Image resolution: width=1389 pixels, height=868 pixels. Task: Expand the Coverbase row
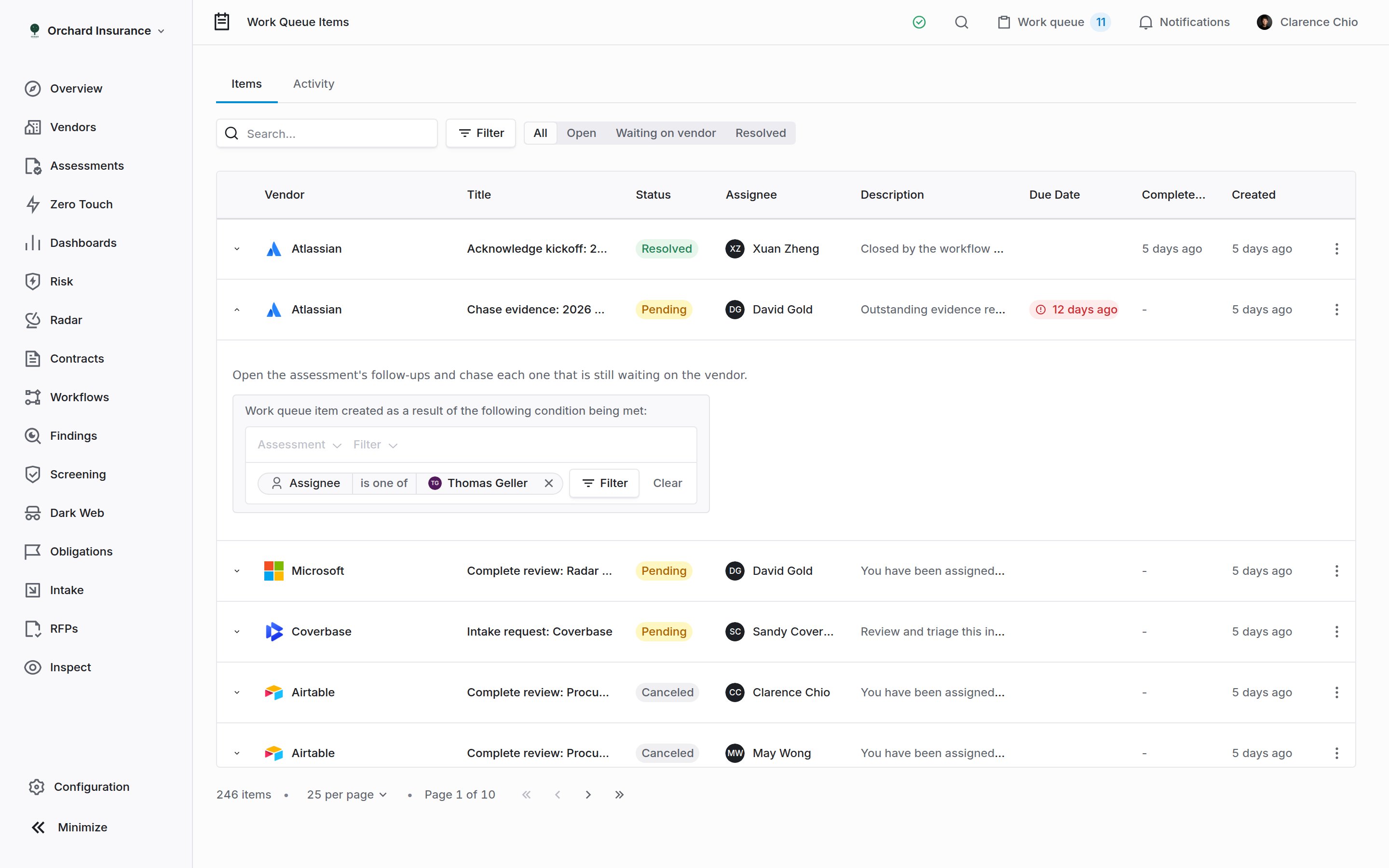236,632
